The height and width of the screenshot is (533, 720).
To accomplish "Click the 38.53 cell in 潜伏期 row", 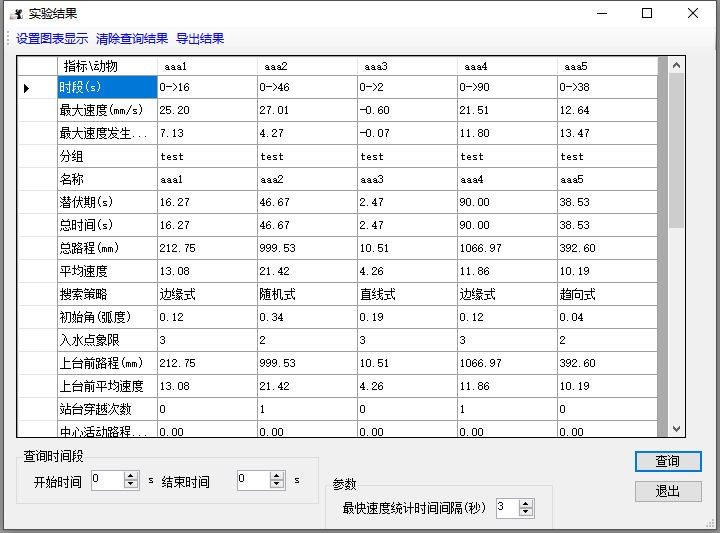I will (x=607, y=202).
